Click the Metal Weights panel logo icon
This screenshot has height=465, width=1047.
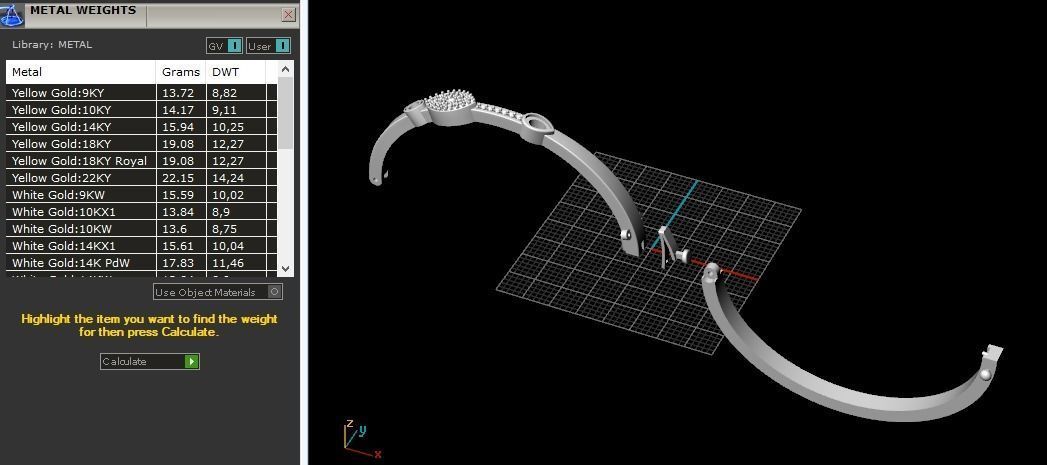12,14
